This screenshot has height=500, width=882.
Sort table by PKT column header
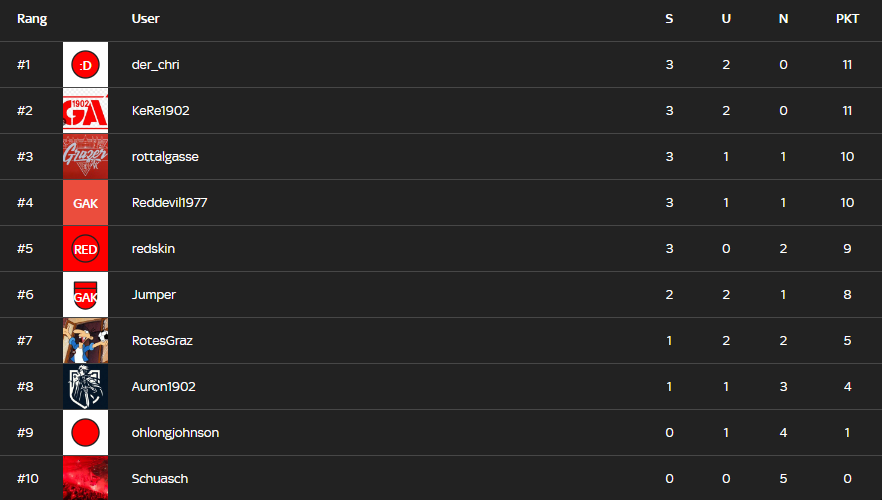coord(847,19)
